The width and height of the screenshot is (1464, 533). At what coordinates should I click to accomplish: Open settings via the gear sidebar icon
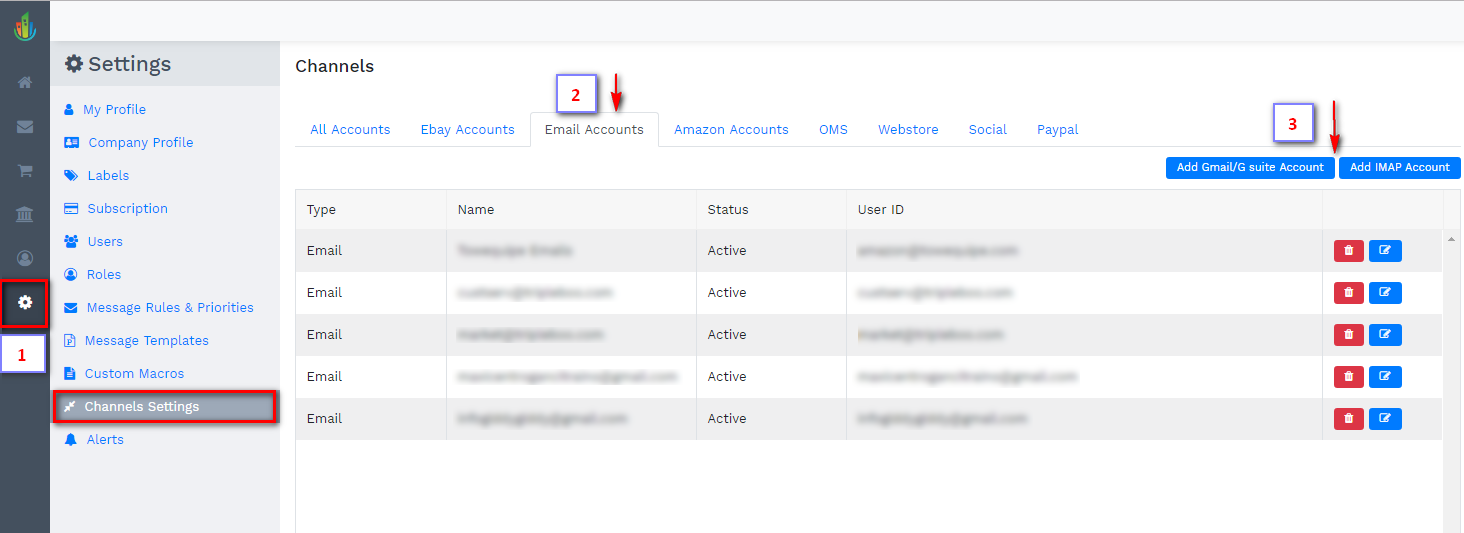25,302
